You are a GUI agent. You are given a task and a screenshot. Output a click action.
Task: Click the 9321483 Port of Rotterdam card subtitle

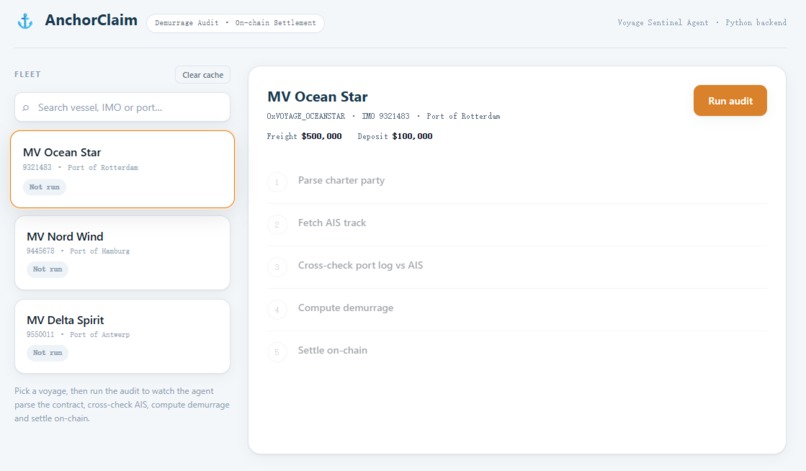click(80, 168)
